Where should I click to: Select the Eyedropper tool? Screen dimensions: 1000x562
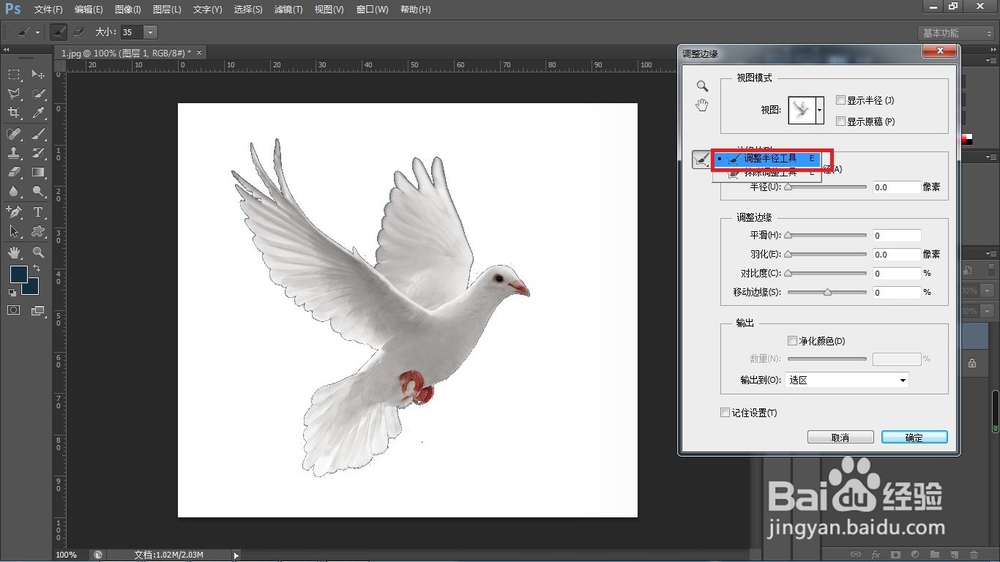[x=38, y=114]
